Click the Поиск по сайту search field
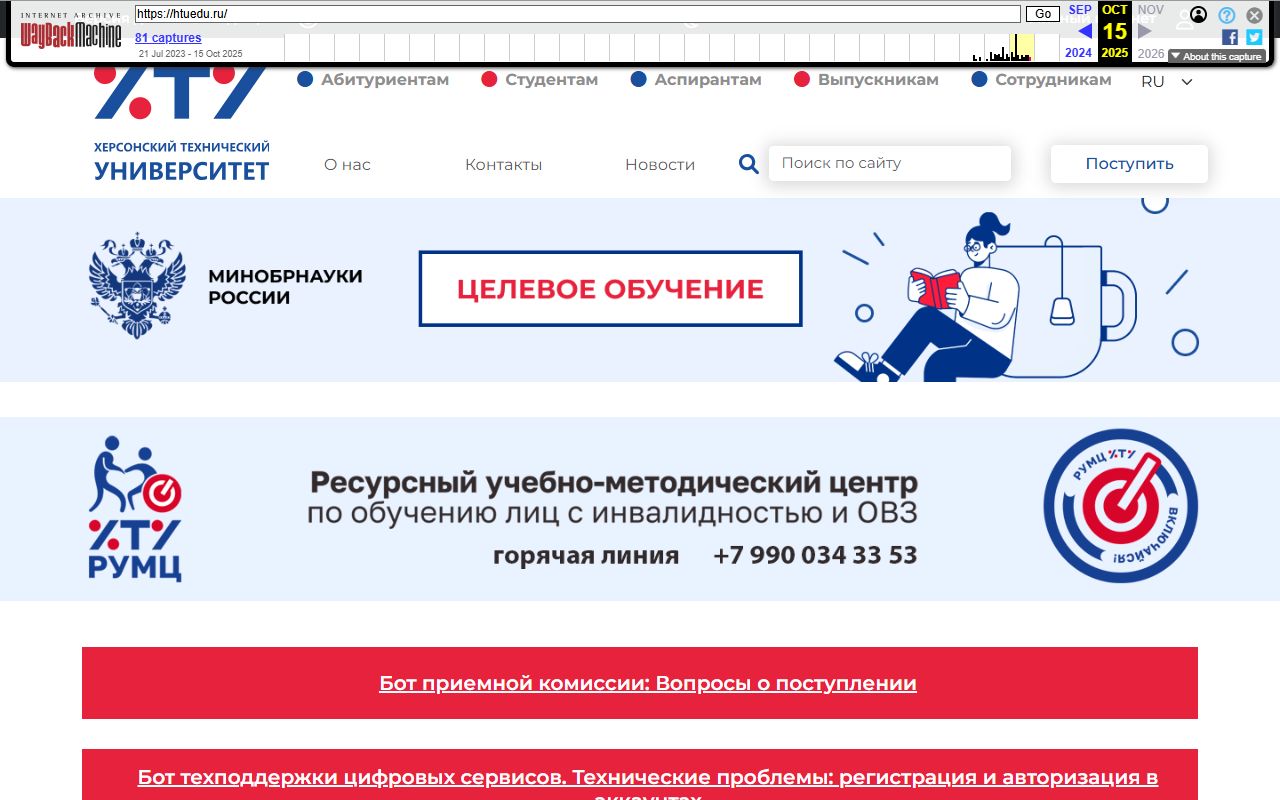The image size is (1280, 800). [x=890, y=163]
